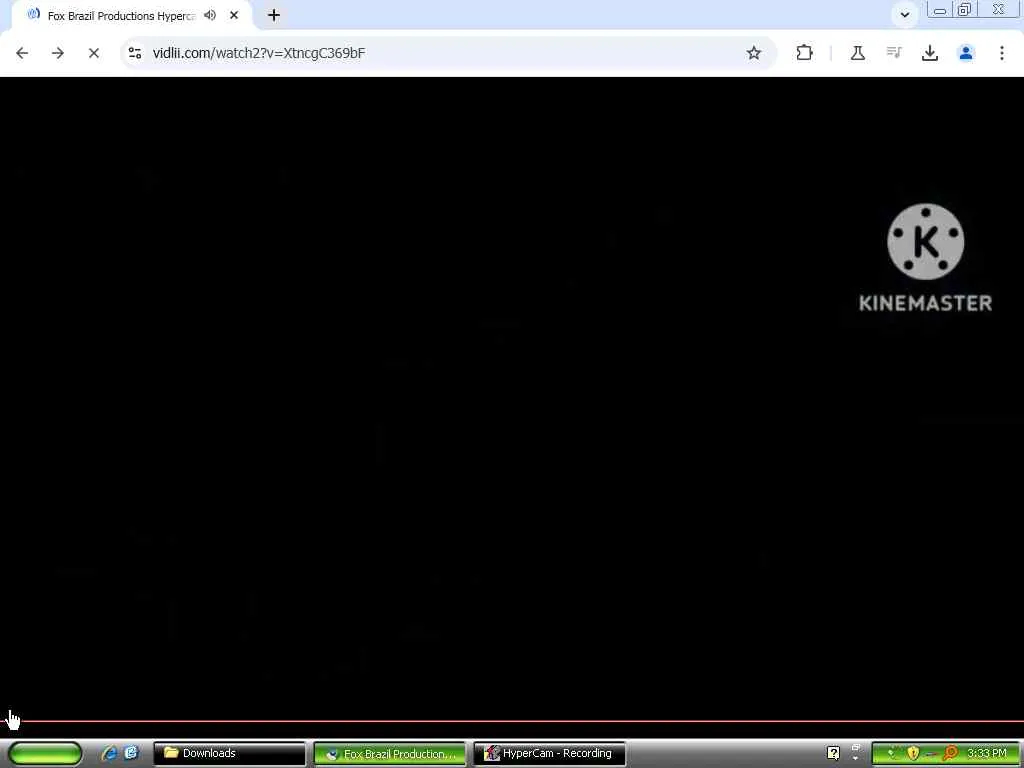Close the Fox Brazil Productions tab
The width and height of the screenshot is (1024, 768).
(234, 15)
